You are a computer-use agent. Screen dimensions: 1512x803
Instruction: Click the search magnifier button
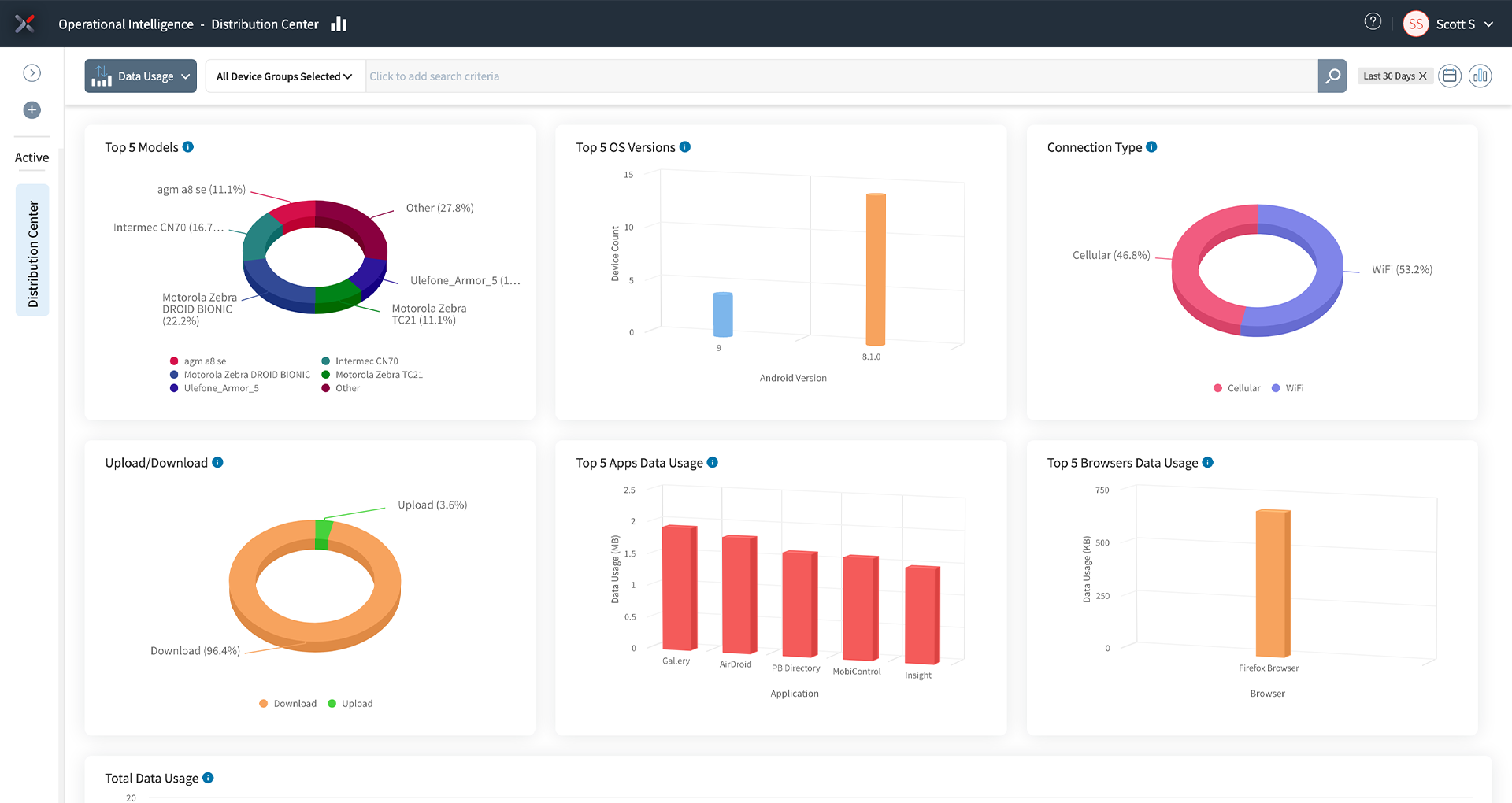click(x=1332, y=76)
